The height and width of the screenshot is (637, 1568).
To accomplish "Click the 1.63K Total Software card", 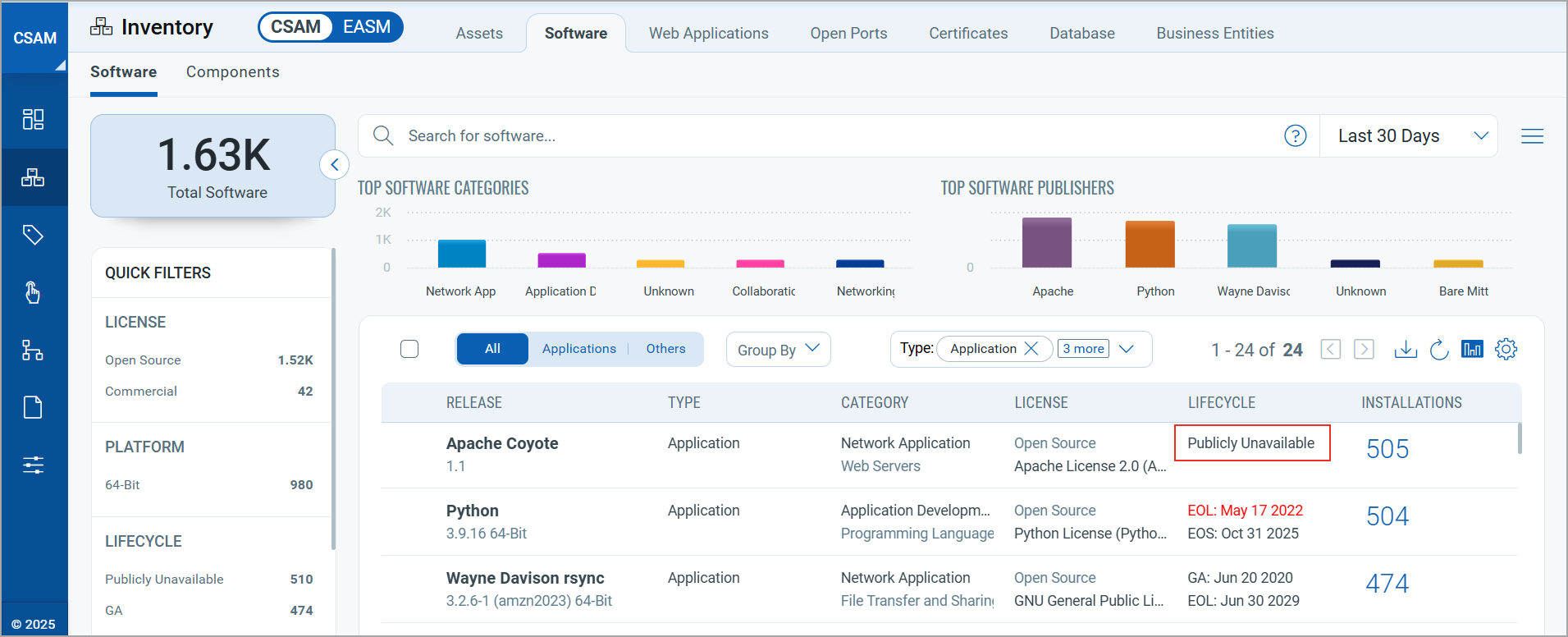I will pyautogui.click(x=213, y=166).
